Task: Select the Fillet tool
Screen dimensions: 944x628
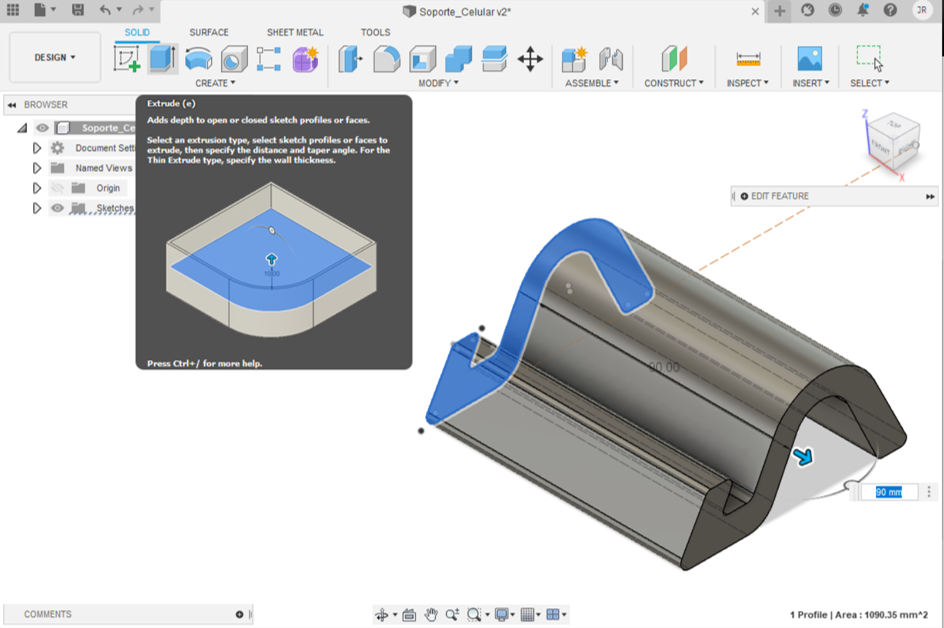Action: pos(387,59)
